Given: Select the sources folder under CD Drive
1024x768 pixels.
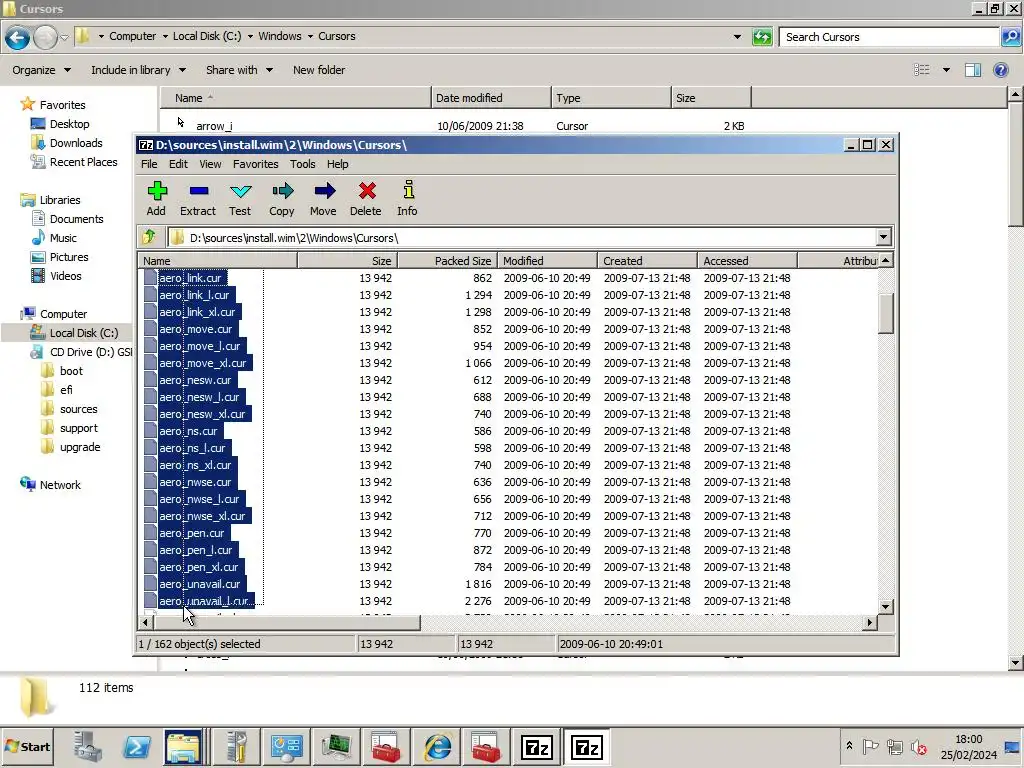Looking at the screenshot, I should pyautogui.click(x=69, y=409).
